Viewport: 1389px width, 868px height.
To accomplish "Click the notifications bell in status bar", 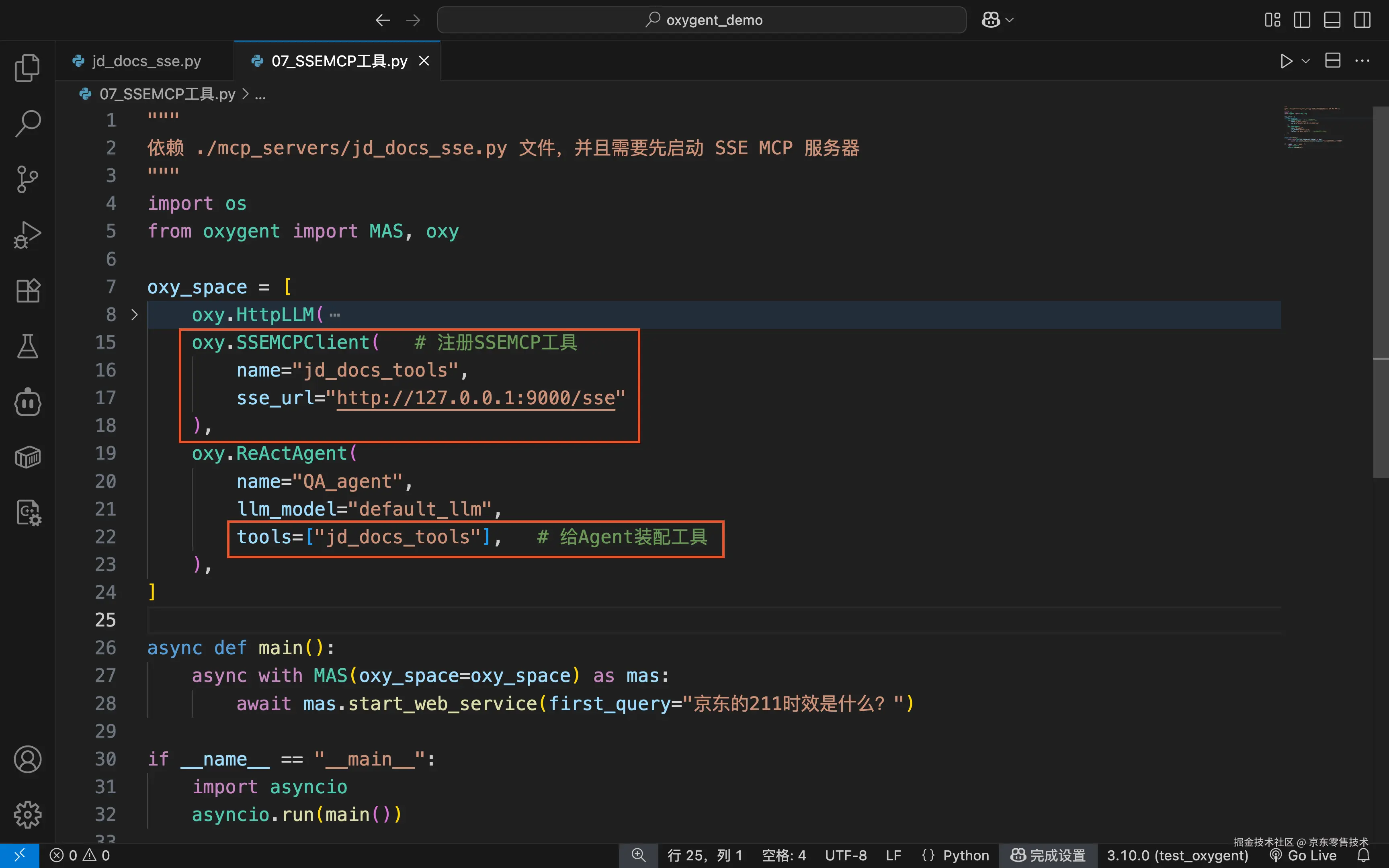I will click(x=1364, y=856).
